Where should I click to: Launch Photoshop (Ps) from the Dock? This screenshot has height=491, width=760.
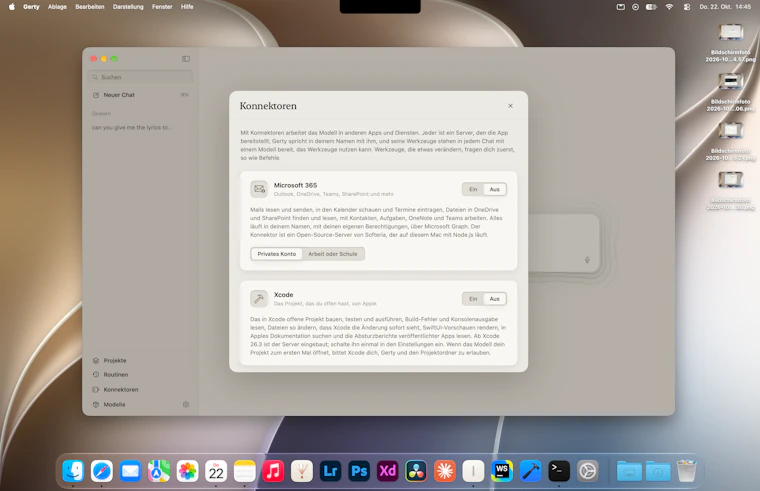click(359, 471)
